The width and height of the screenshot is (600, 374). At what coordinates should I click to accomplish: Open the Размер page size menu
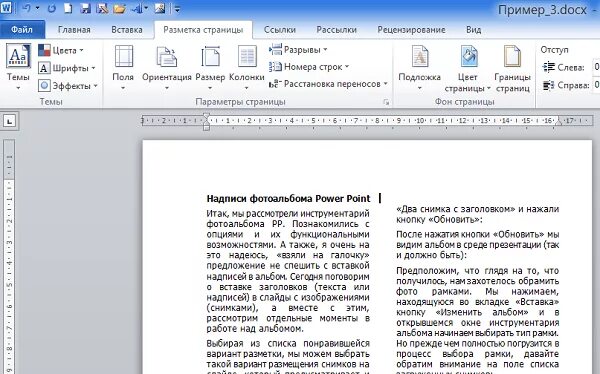pos(210,67)
